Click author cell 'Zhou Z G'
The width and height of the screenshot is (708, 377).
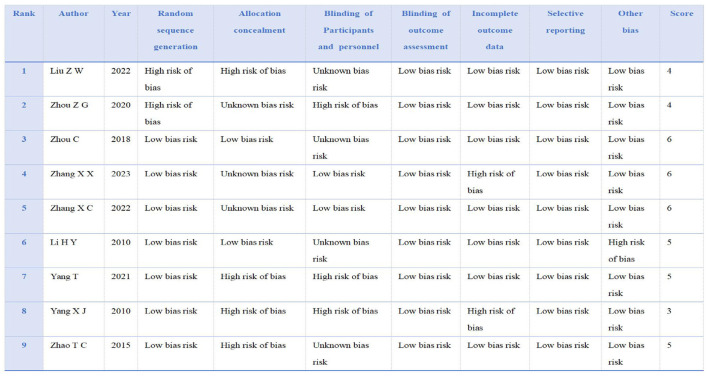(x=69, y=105)
